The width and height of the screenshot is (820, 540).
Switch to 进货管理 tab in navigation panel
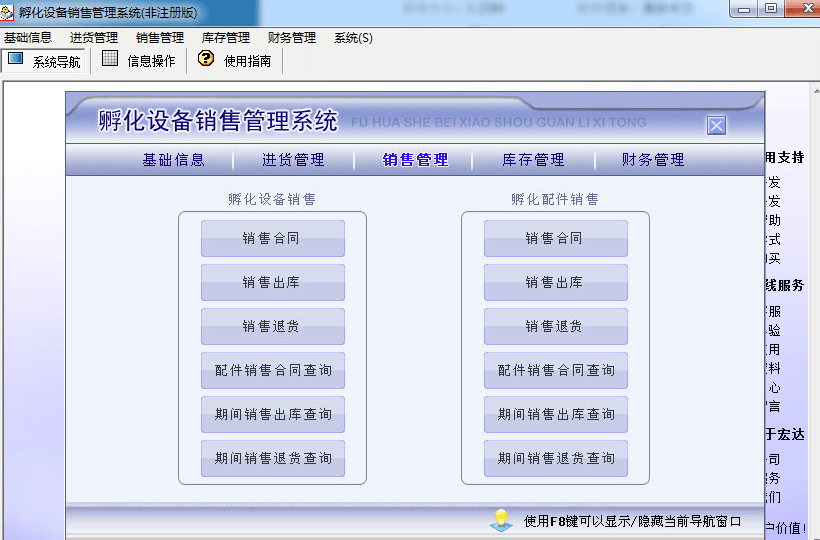click(293, 159)
